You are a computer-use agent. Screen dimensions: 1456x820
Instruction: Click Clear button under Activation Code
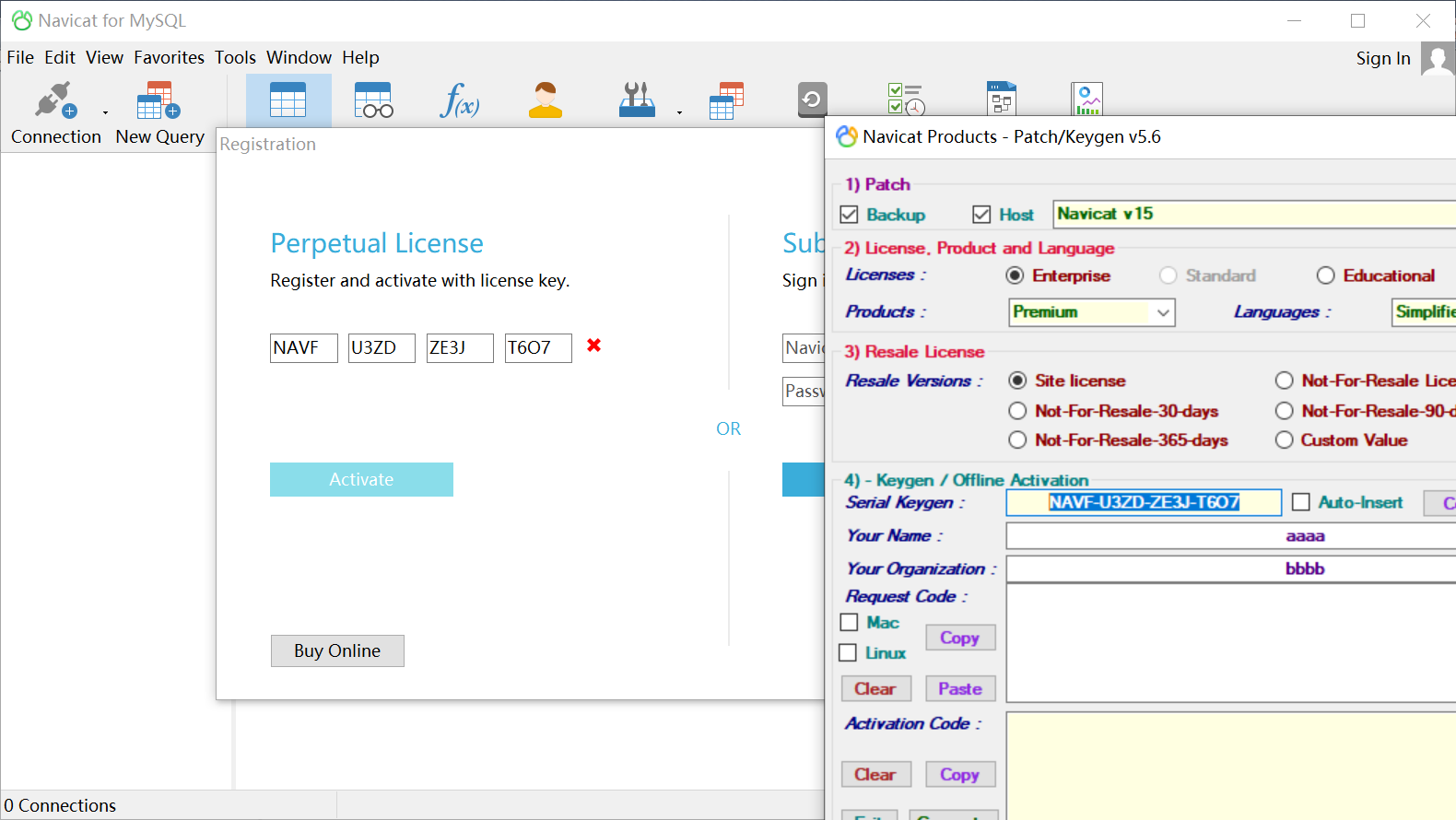pos(875,775)
